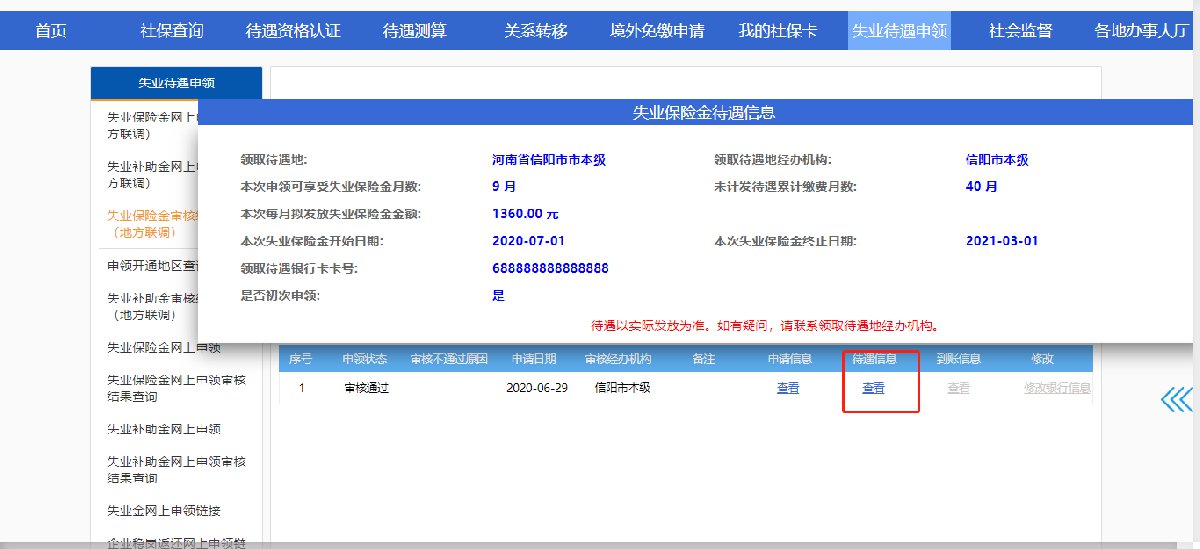Open 失业金网上申领链接 sidebar entry
Screen dimensions: 1200x549
[x=163, y=511]
